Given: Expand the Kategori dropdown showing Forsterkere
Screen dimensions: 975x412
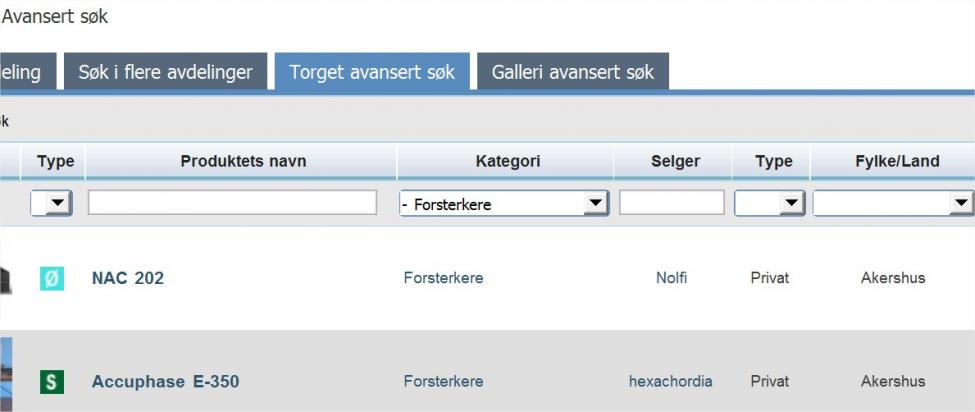Looking at the screenshot, I should pyautogui.click(x=596, y=203).
